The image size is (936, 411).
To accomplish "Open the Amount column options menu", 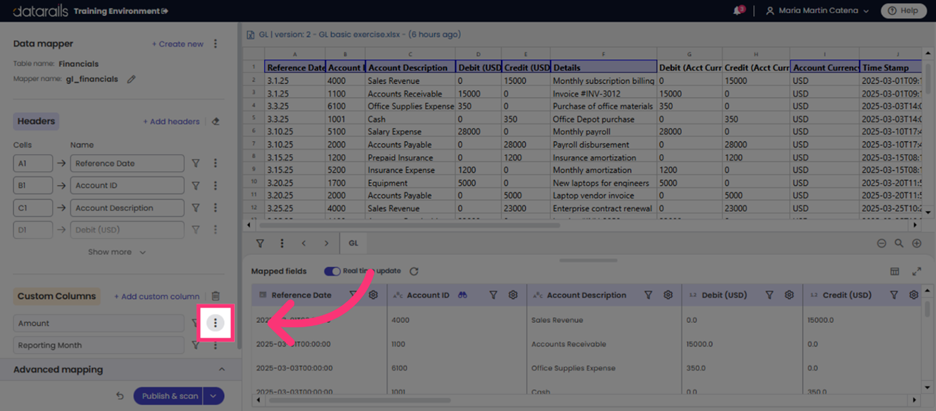I will tap(215, 323).
